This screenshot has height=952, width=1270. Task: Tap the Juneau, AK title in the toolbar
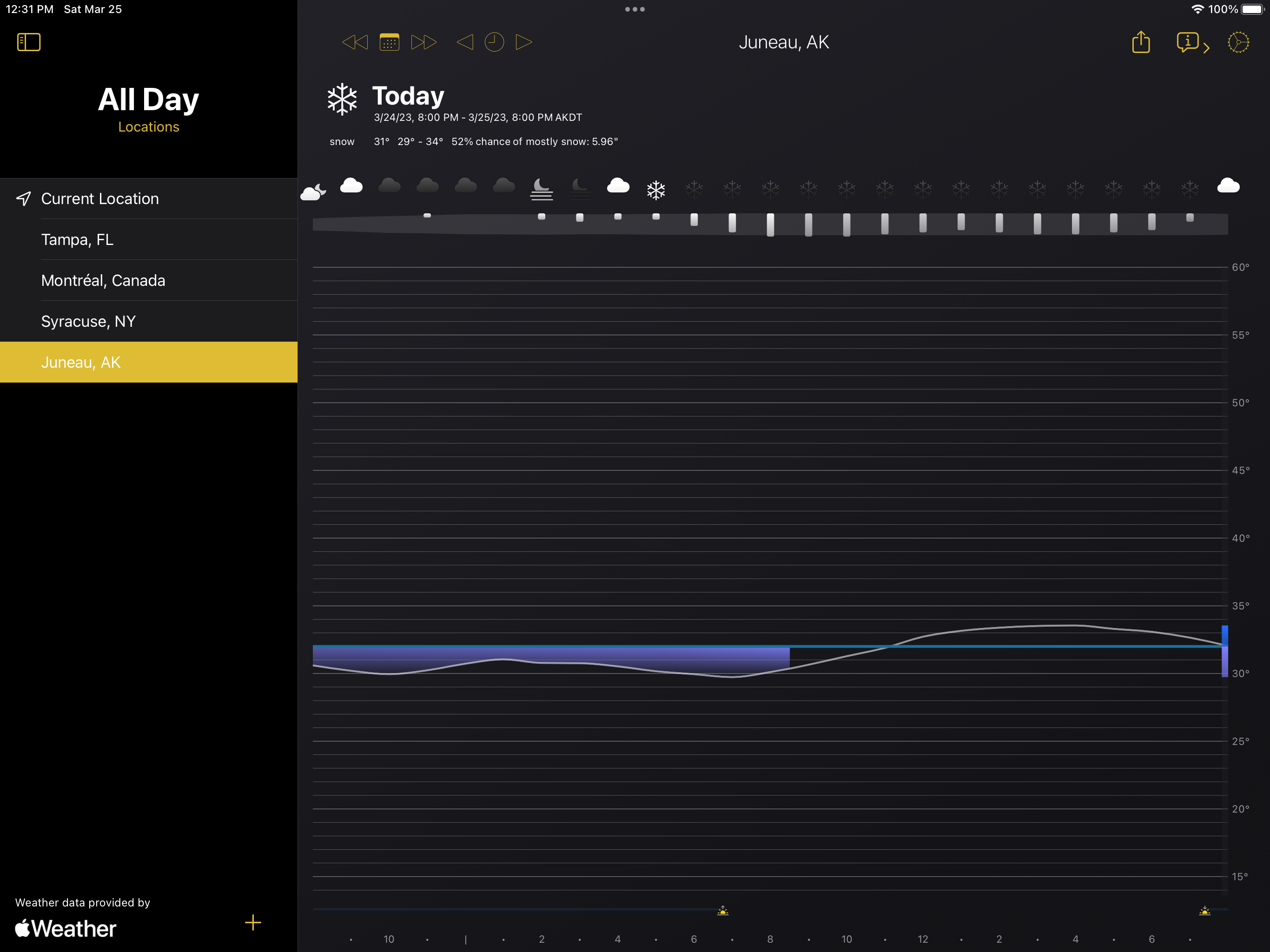pyautogui.click(x=784, y=42)
